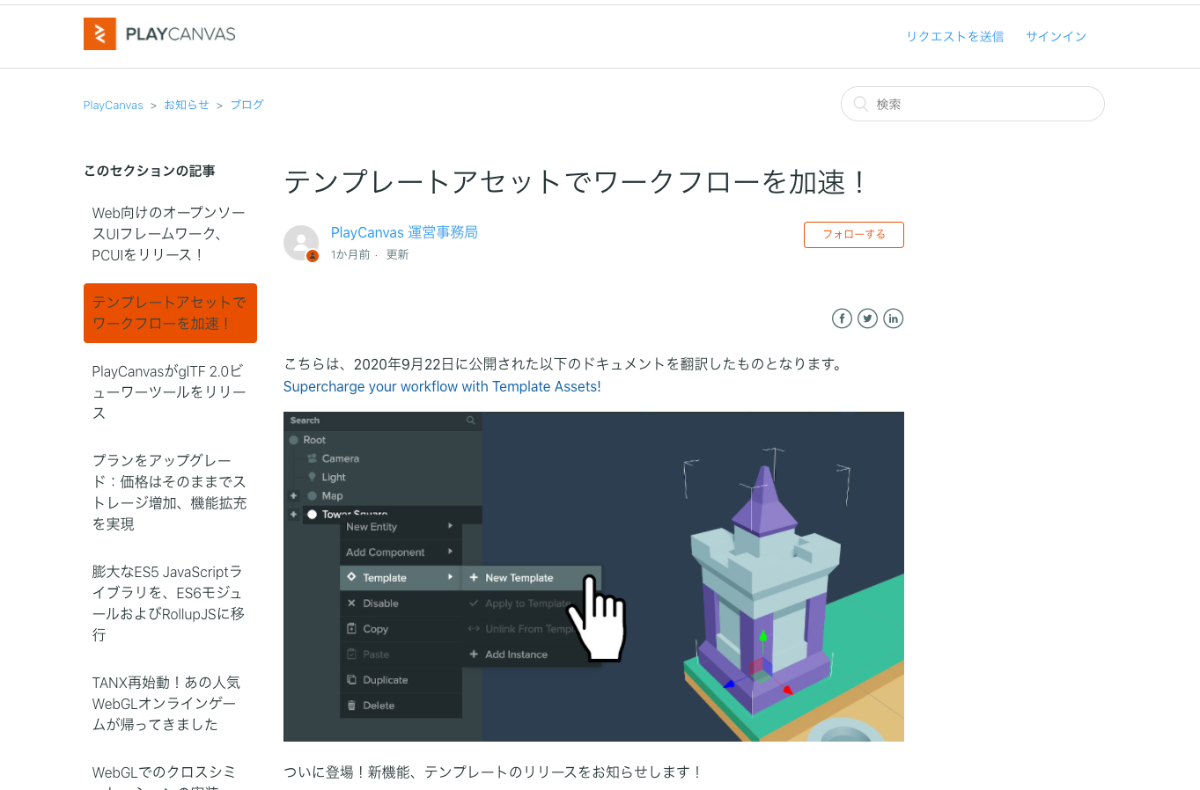
Task: Open sidebar article about glTF 2.0 viewer
Action: 169,392
